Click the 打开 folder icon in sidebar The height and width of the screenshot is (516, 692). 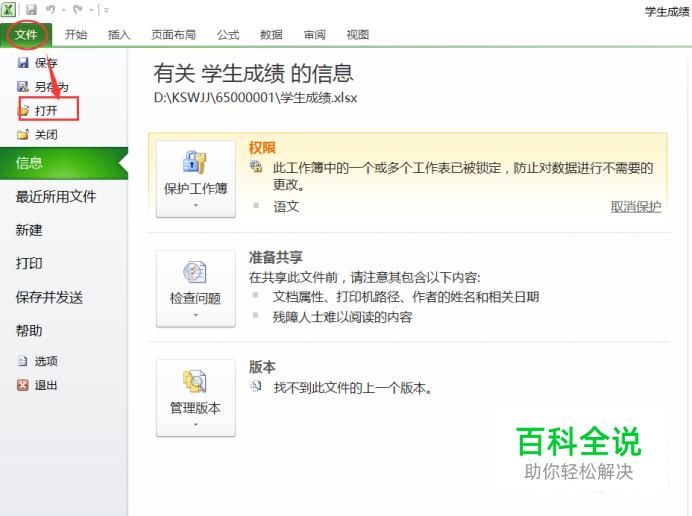24,110
